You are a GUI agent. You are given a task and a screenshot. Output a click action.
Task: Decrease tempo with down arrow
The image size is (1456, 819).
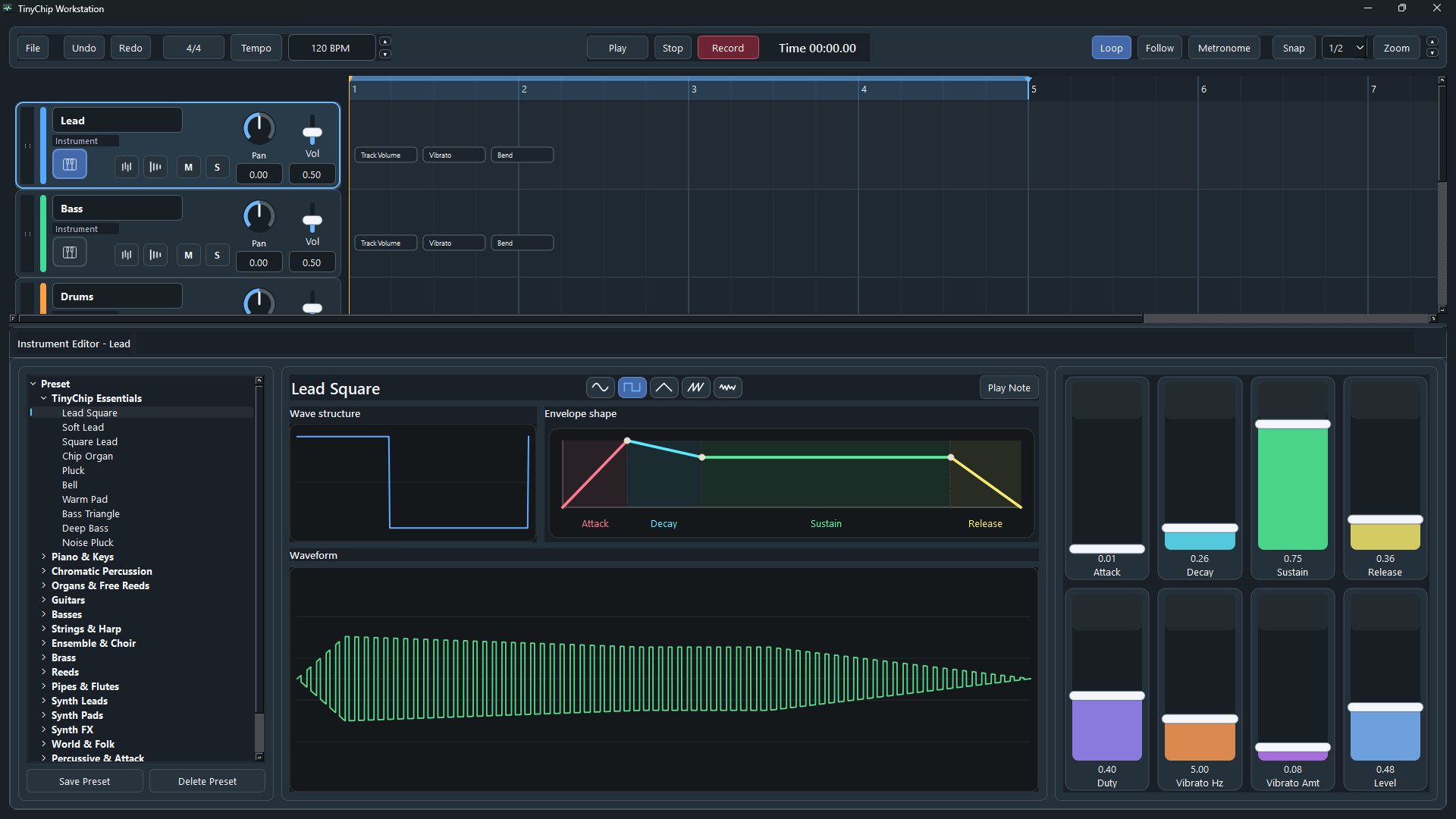coord(385,54)
